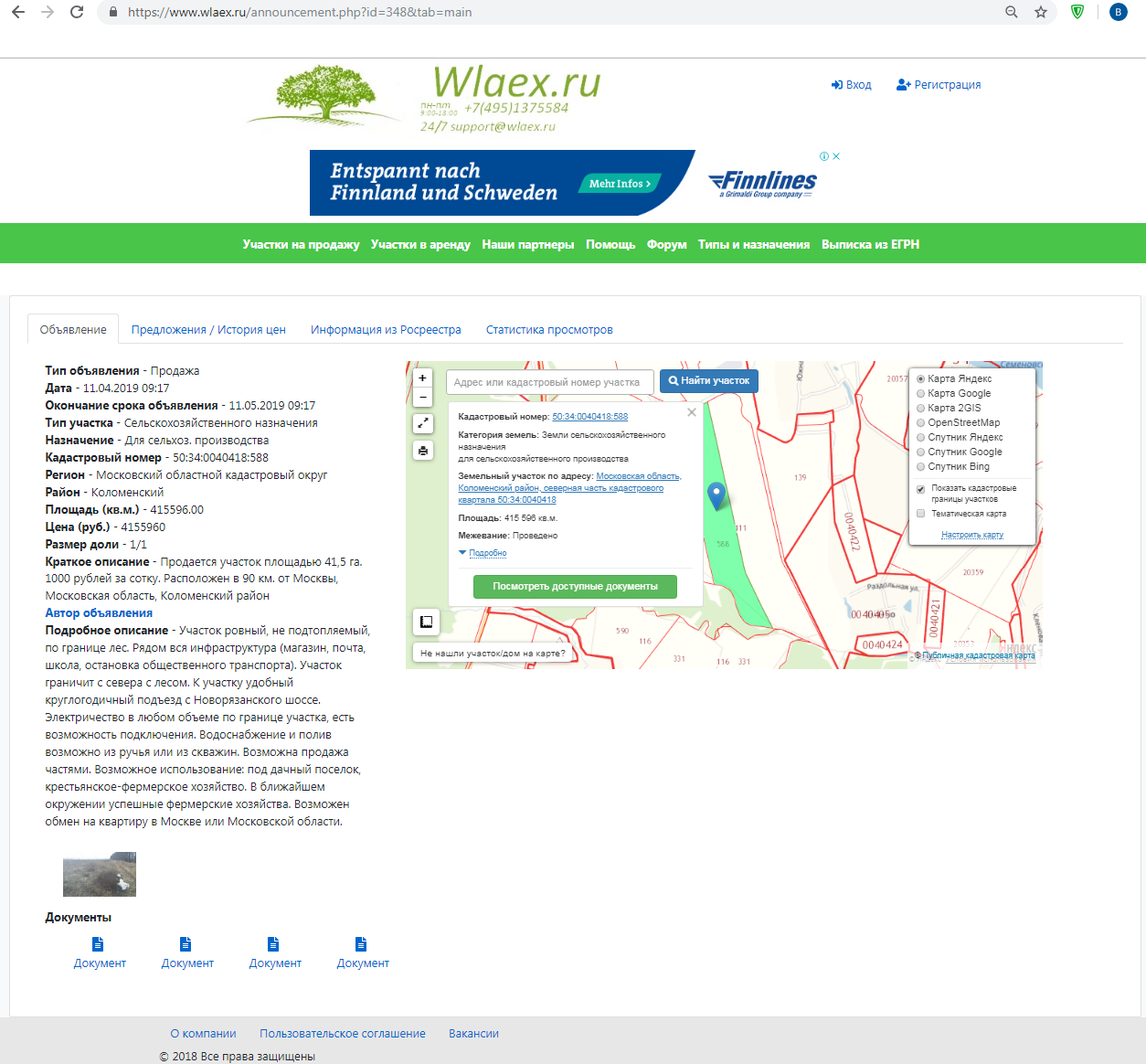Open Помощь menu item

(x=610, y=244)
